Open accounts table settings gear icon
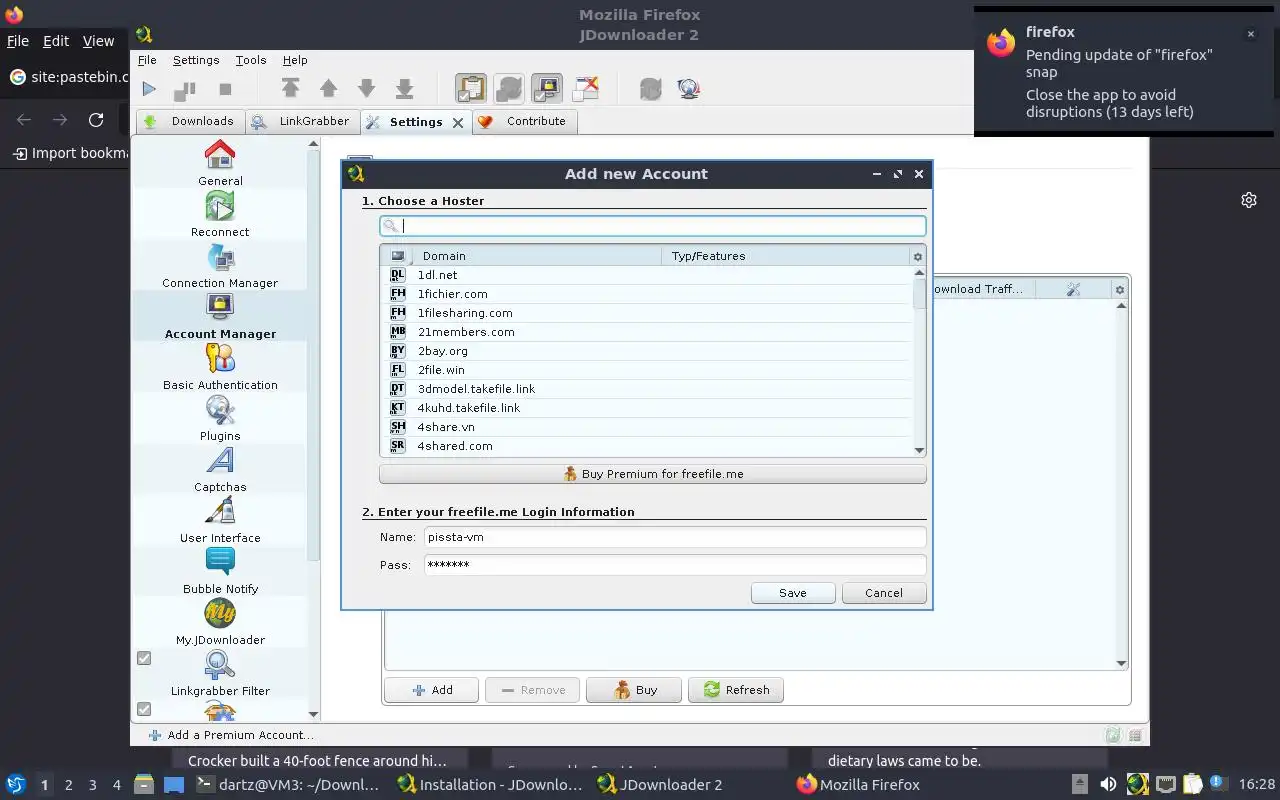1280x800 pixels. pos(1120,290)
